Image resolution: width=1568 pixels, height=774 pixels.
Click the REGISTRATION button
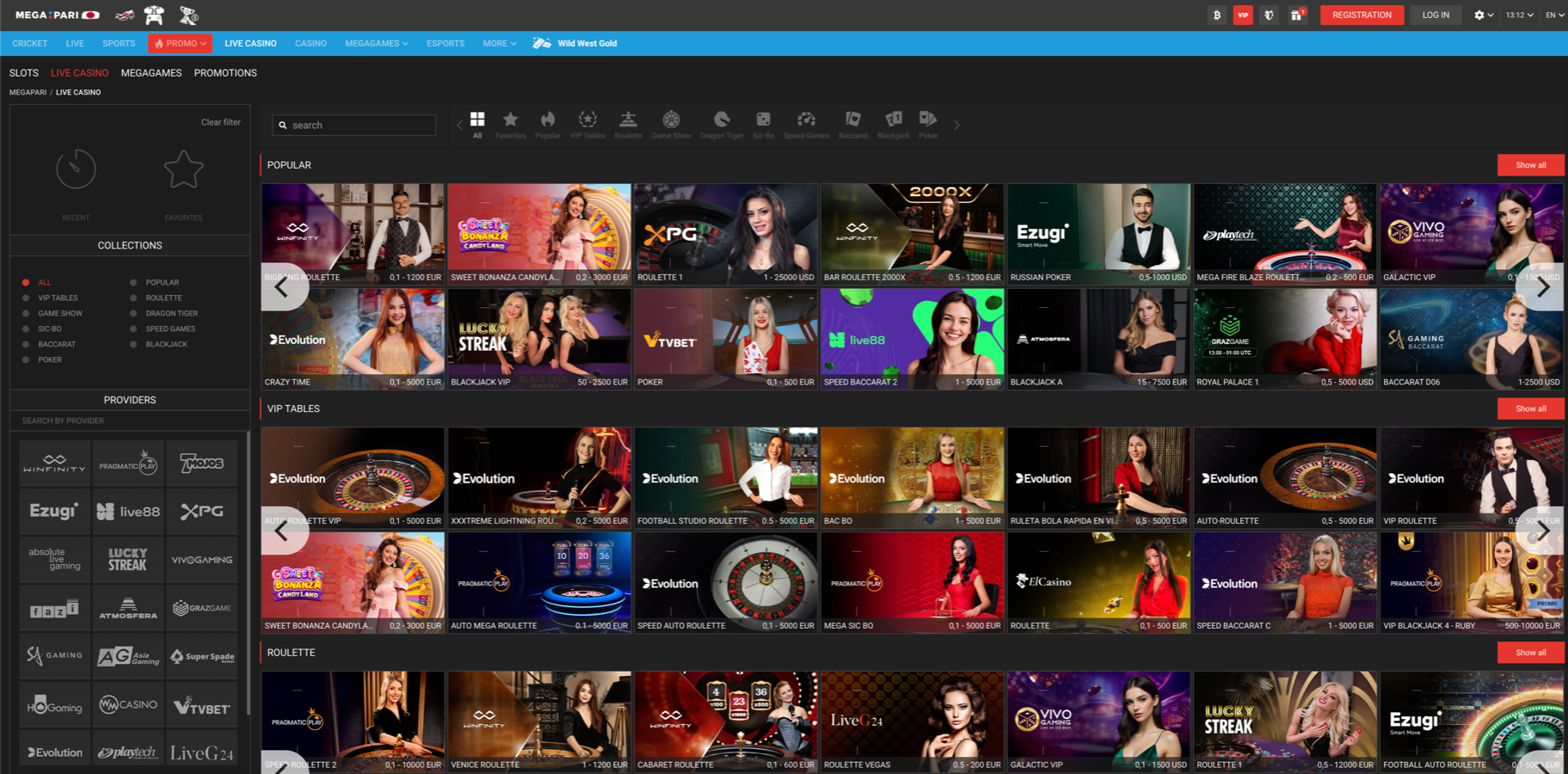1362,15
